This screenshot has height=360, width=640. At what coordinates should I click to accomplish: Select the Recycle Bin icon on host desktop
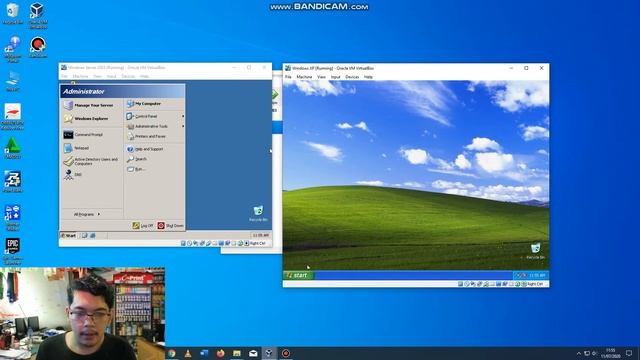[12, 13]
